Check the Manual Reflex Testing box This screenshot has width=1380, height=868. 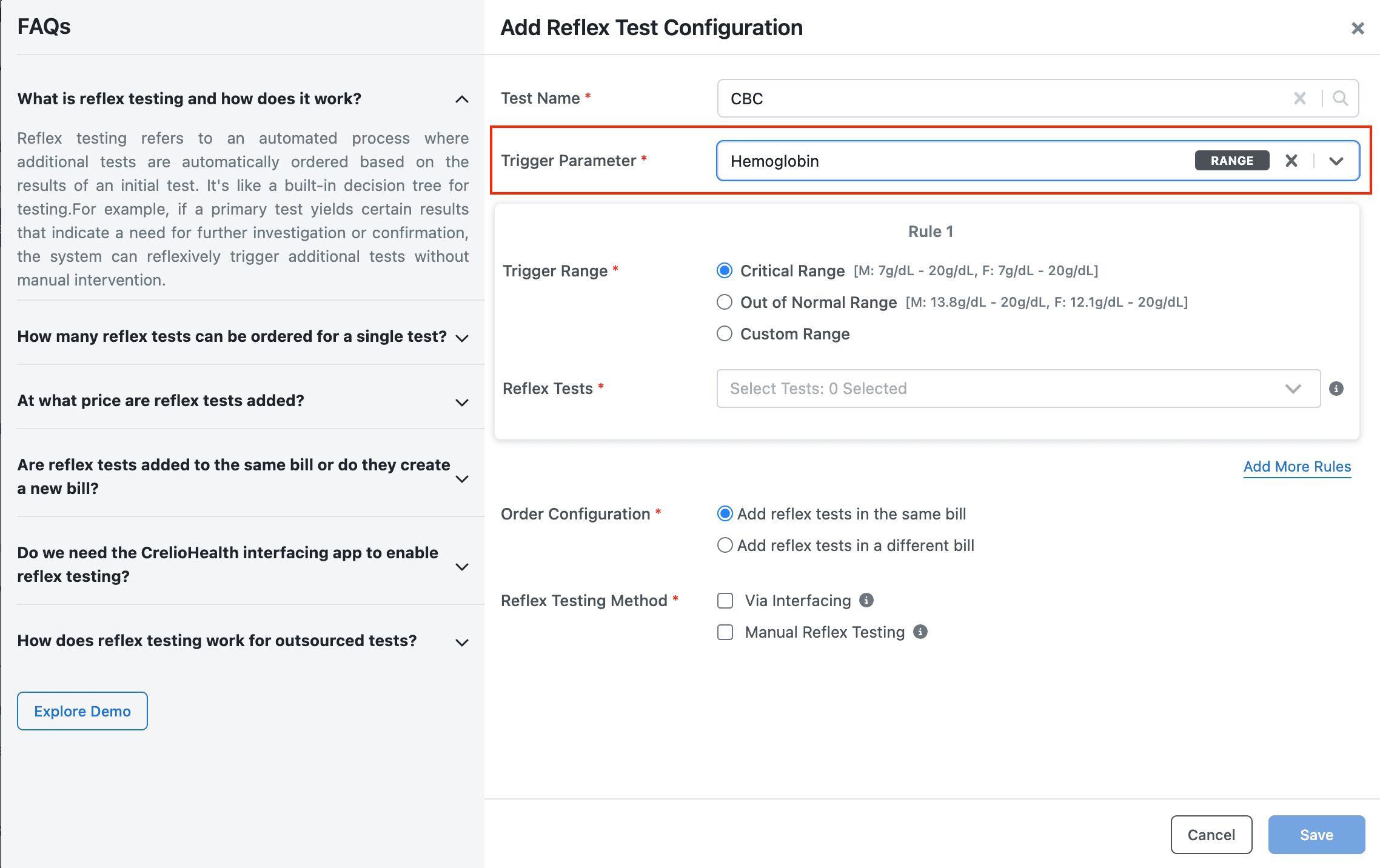(725, 632)
